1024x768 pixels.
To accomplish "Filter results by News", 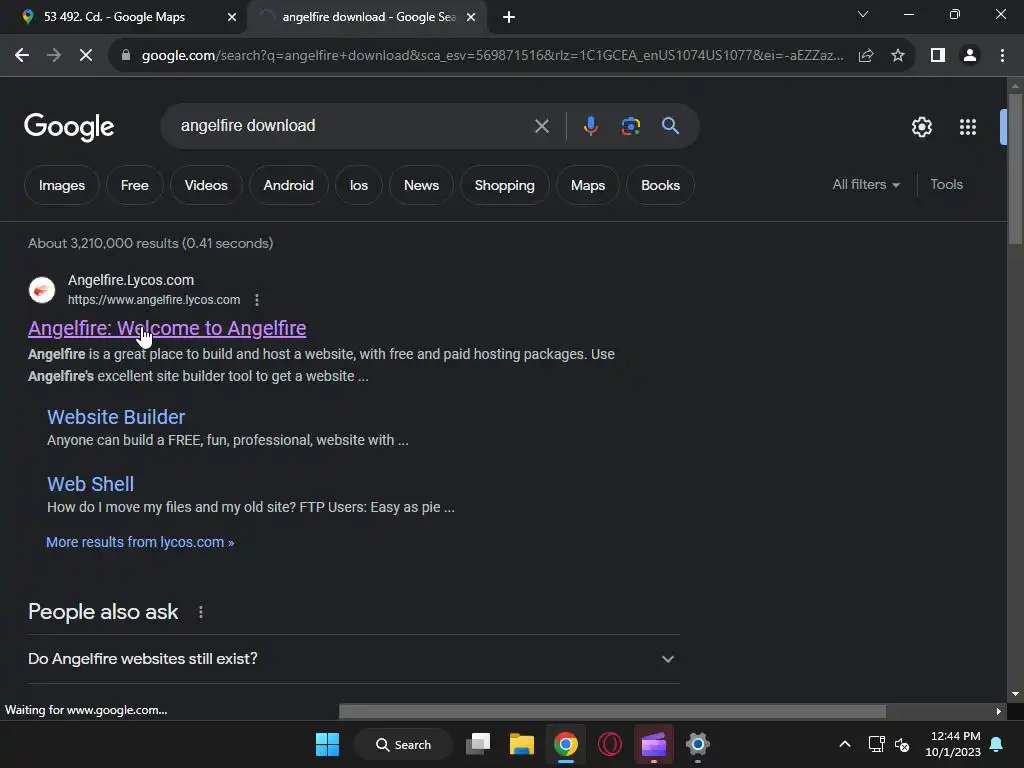I will coord(421,185).
